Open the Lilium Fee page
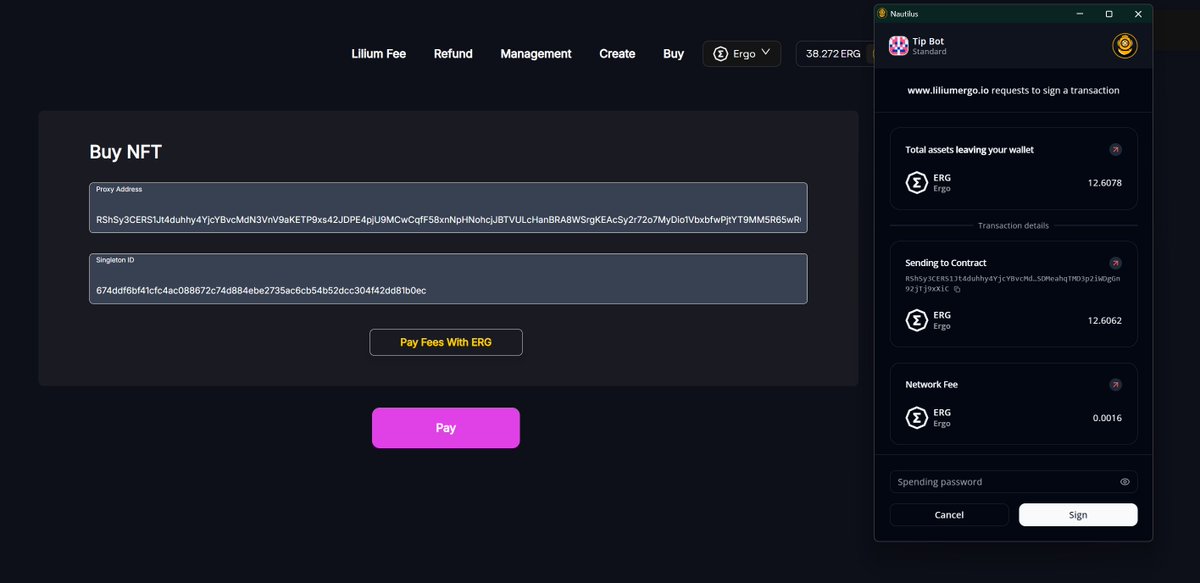 378,54
